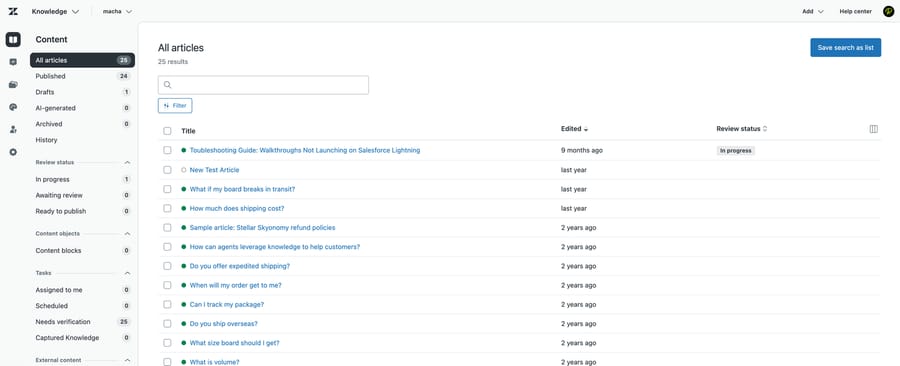The image size is (900, 366).
Task: Click the user profile avatar
Action: tap(888, 11)
